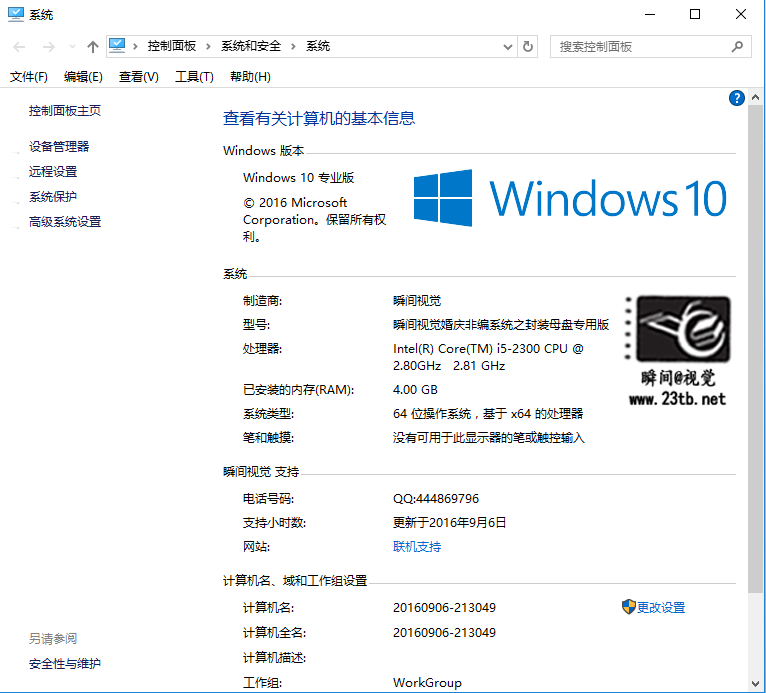The image size is (766, 693).
Task: Open 设备管理器 from sidebar
Action: 59,147
